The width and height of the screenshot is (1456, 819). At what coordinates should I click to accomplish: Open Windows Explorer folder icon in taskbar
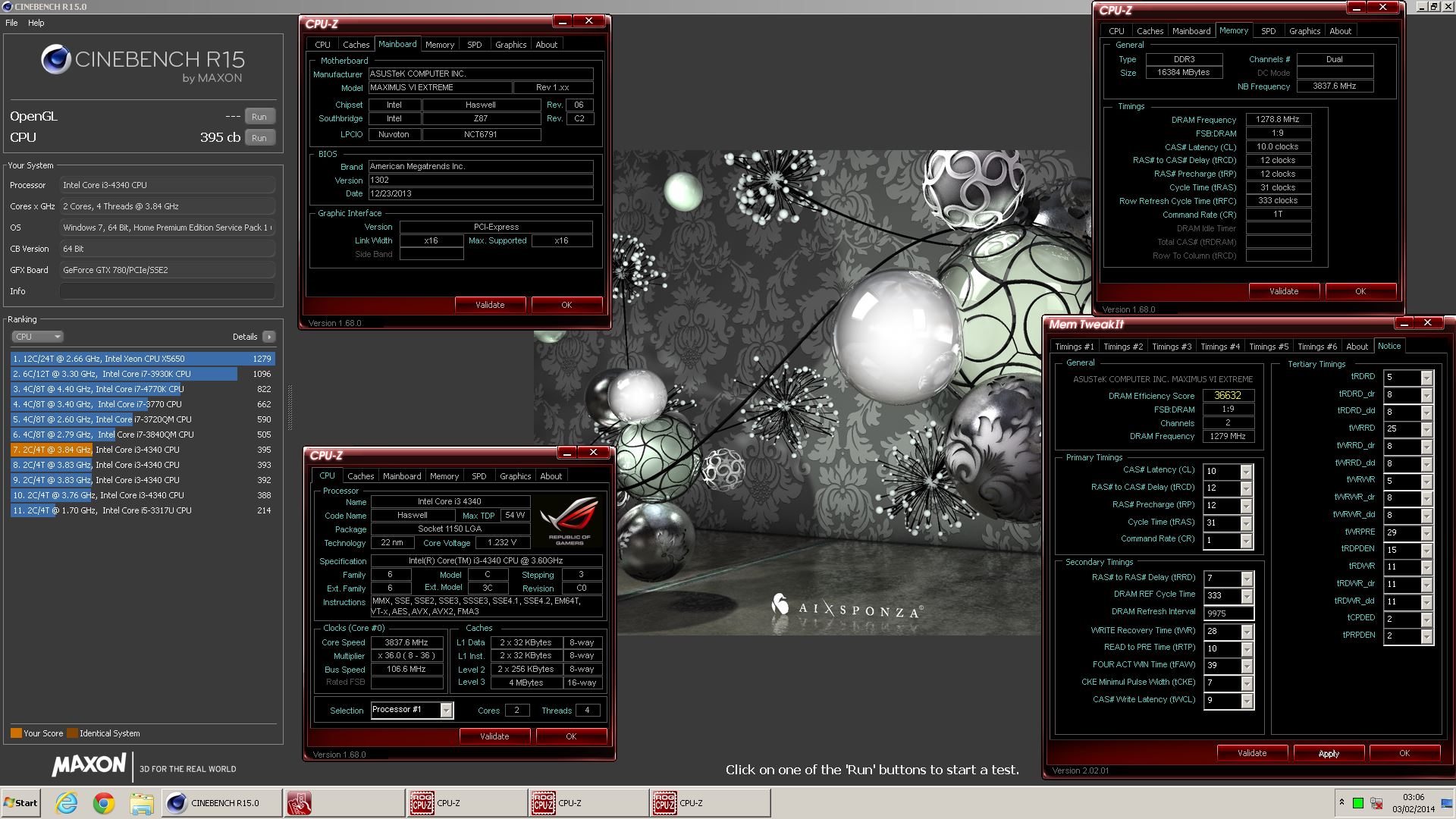click(x=141, y=803)
